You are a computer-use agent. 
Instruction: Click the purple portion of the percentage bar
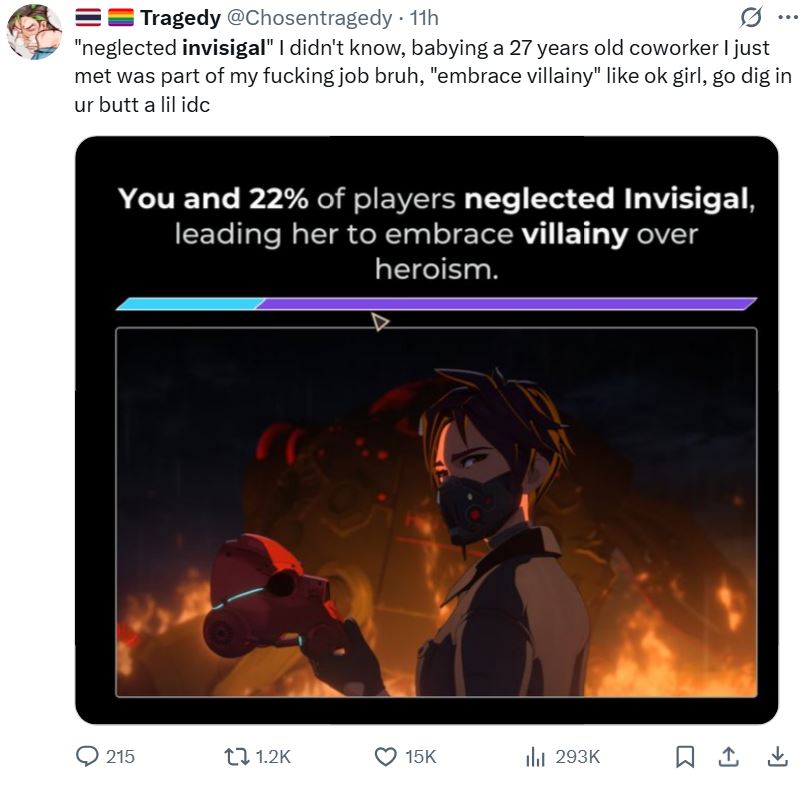[x=506, y=304]
